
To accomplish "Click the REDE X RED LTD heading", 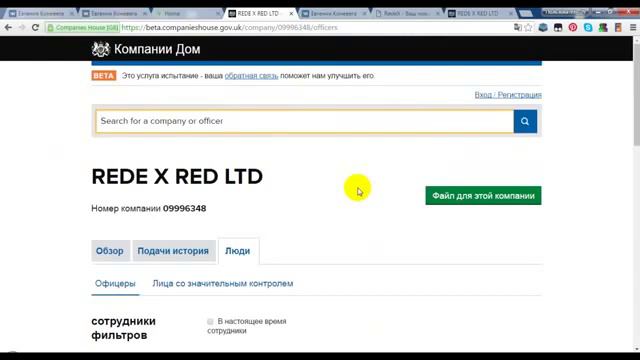I will point(177,177).
